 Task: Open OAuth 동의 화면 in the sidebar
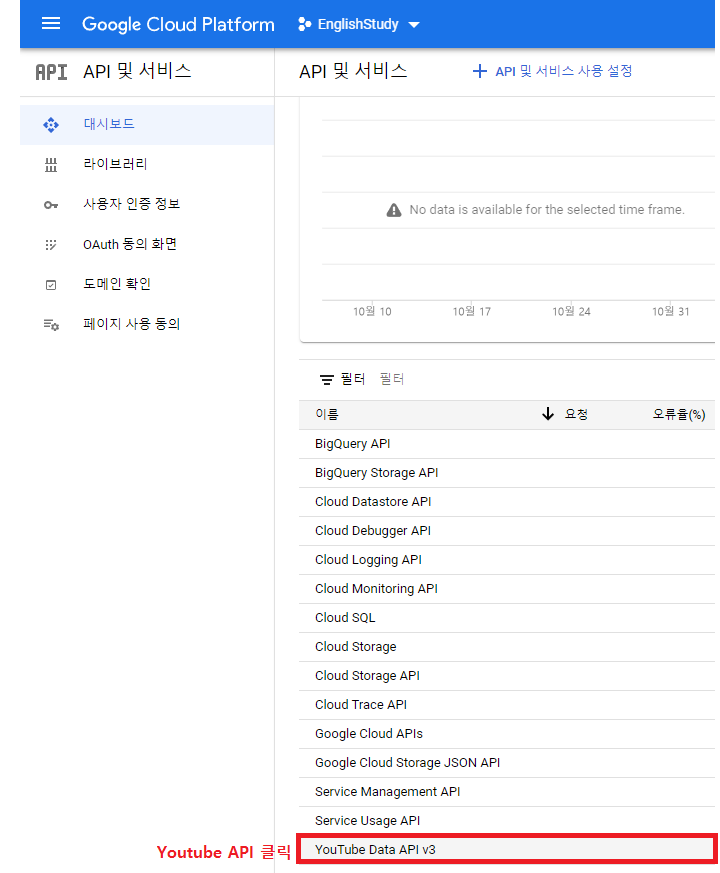tap(147, 244)
